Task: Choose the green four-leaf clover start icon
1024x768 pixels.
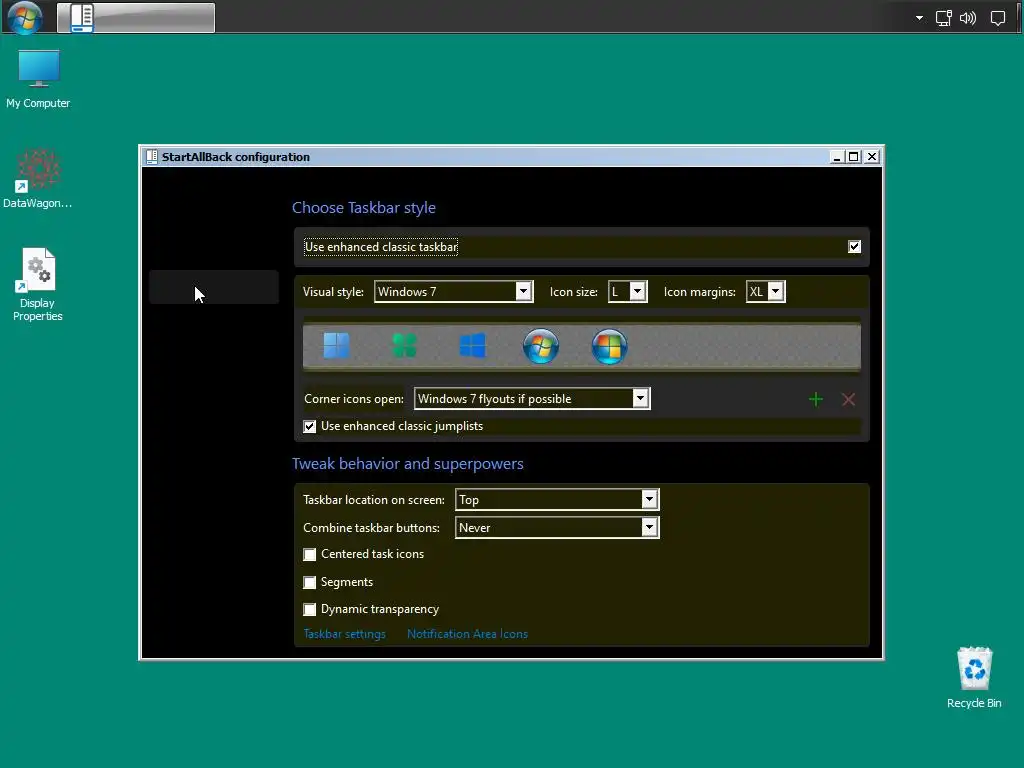Action: click(404, 345)
